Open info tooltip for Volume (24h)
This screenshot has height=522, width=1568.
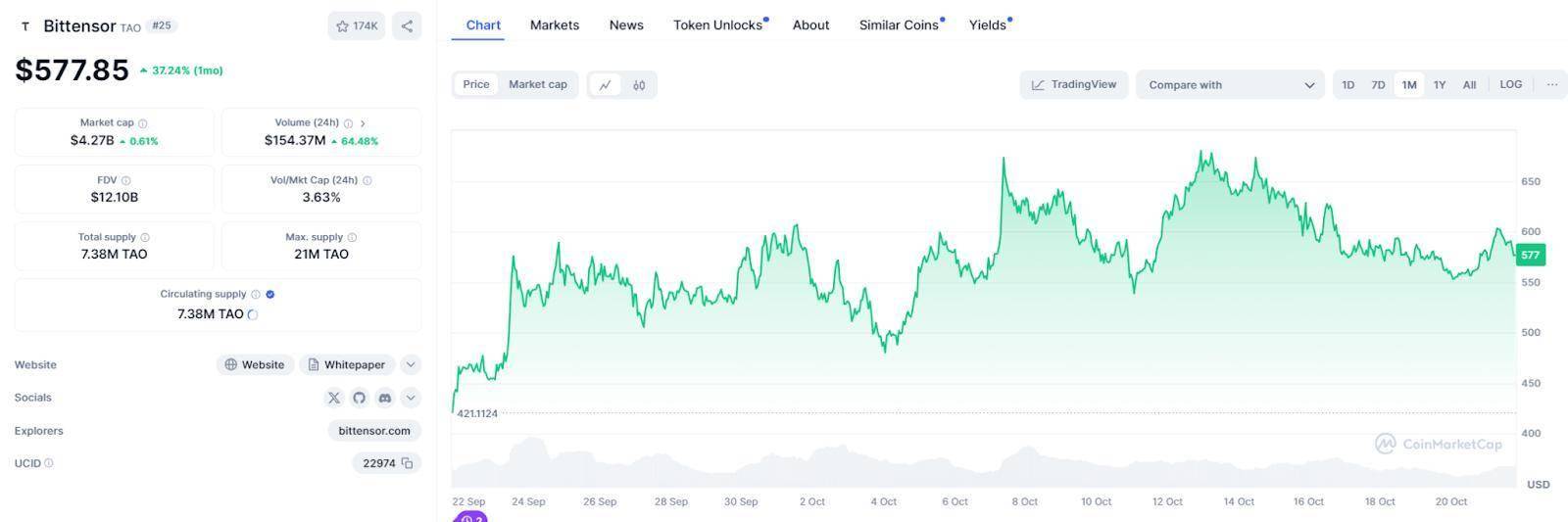(348, 123)
